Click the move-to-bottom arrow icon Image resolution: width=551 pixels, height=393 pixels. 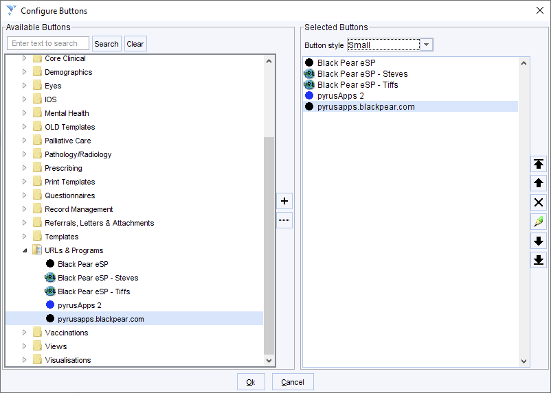point(538,260)
